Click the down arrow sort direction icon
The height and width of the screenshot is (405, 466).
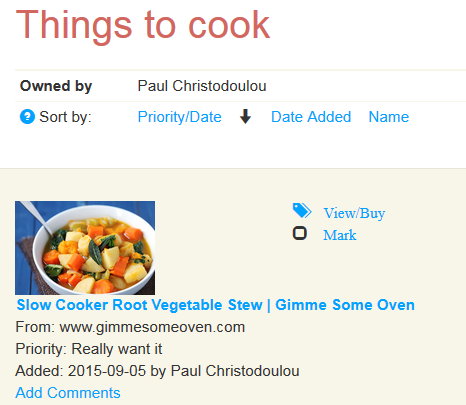coord(246,117)
